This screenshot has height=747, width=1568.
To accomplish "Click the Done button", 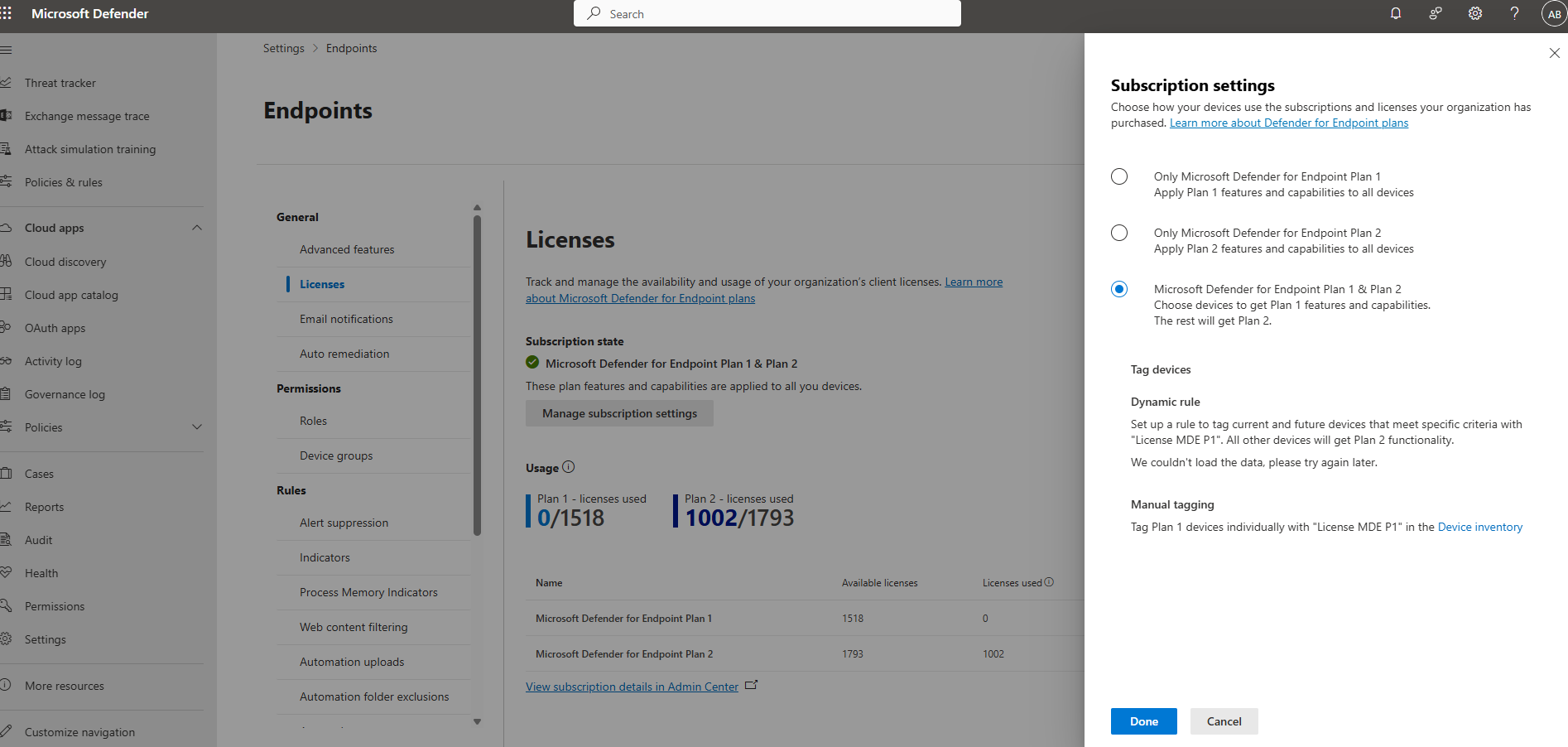I will pyautogui.click(x=1143, y=721).
